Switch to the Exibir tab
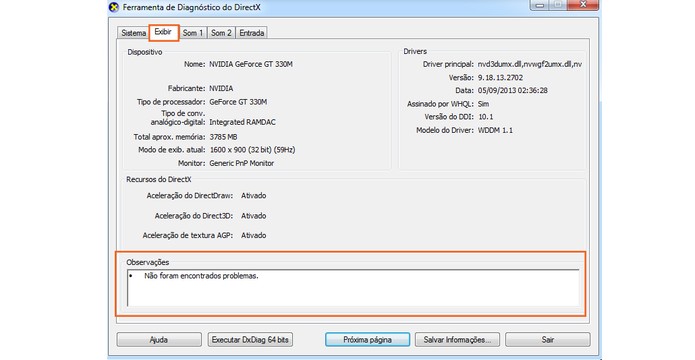This screenshot has width=695, height=360. 163,32
